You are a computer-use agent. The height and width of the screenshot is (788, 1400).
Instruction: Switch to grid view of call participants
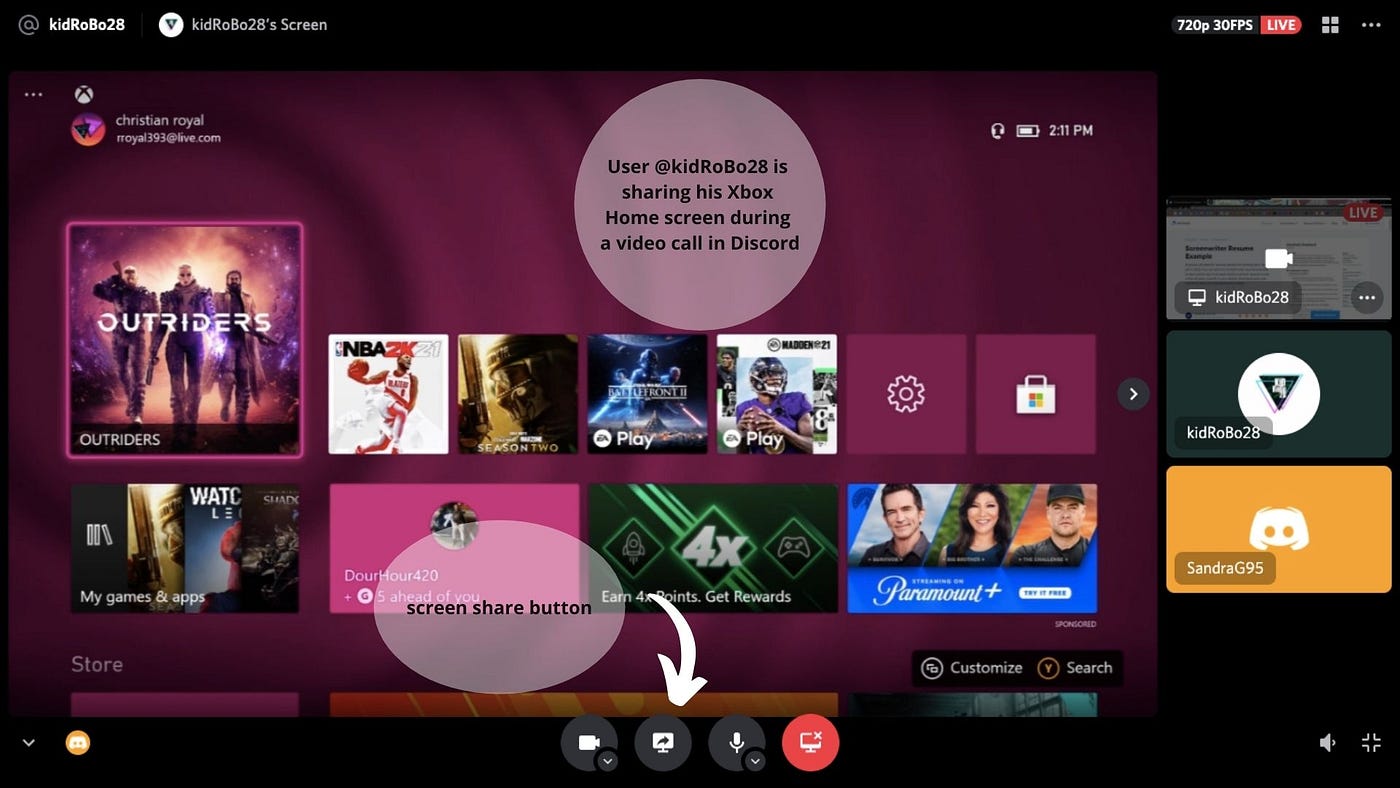(x=1330, y=24)
